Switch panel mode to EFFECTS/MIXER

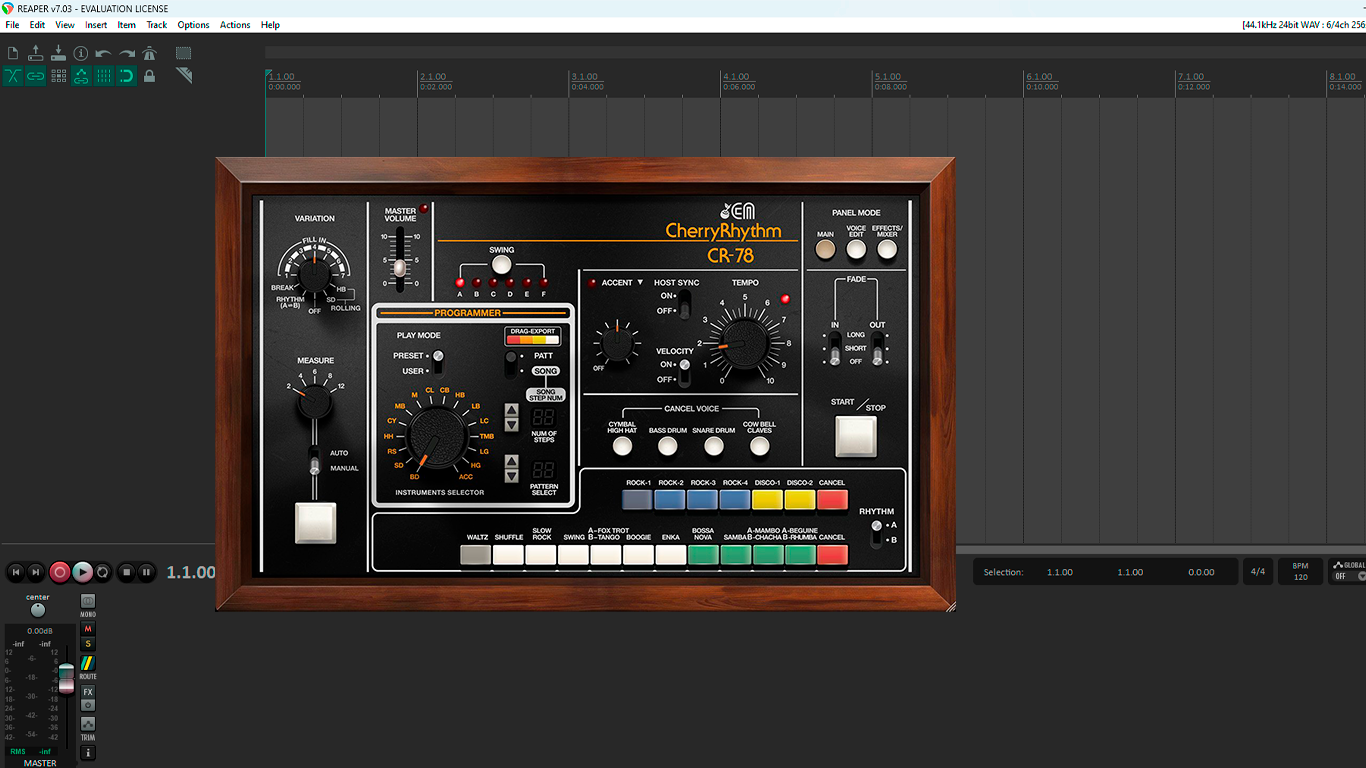(x=887, y=250)
